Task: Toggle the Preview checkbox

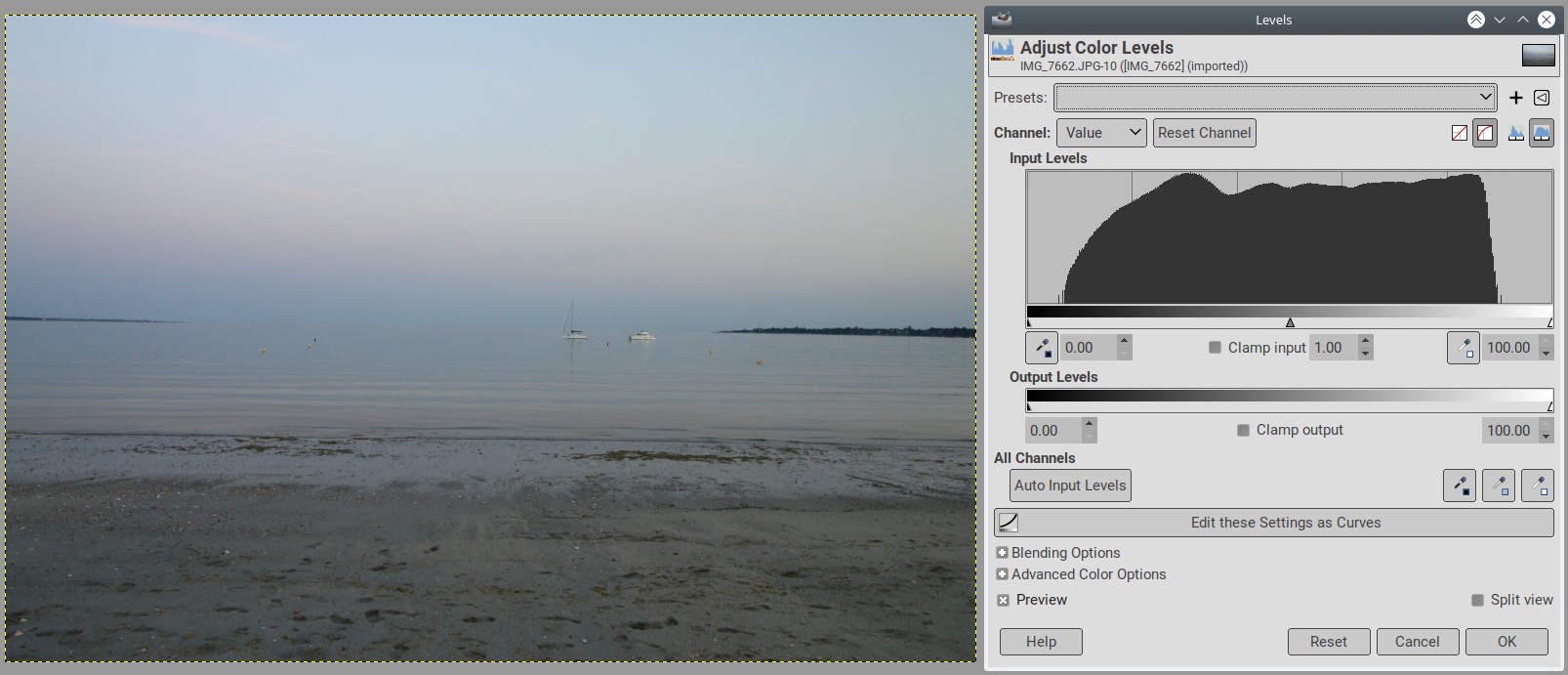Action: [x=1003, y=600]
